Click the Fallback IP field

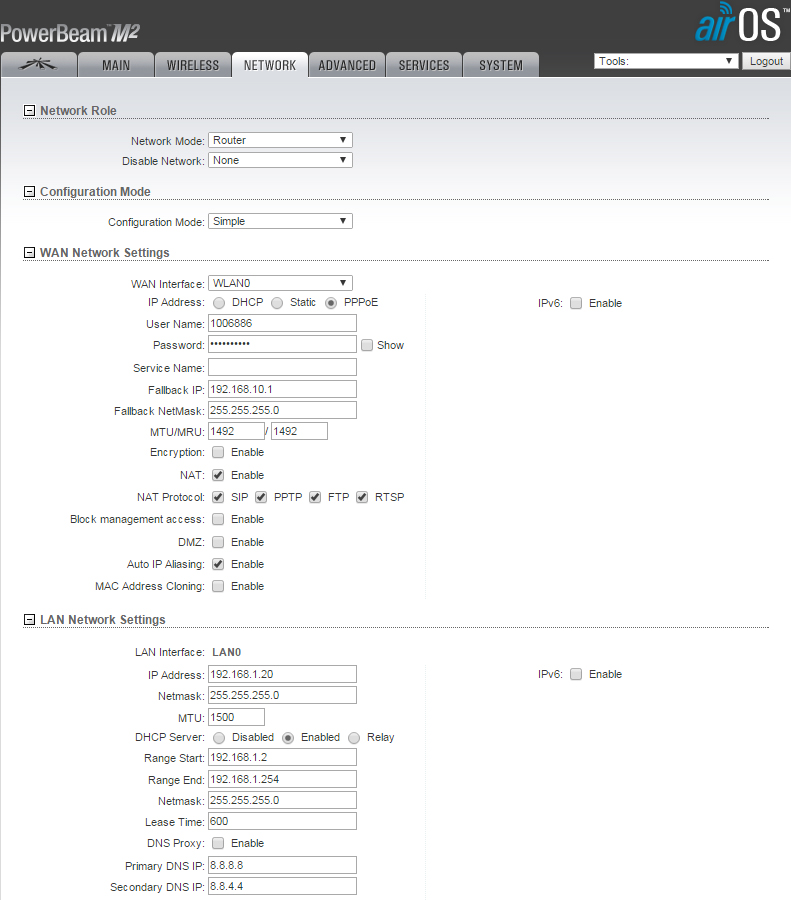[282, 389]
